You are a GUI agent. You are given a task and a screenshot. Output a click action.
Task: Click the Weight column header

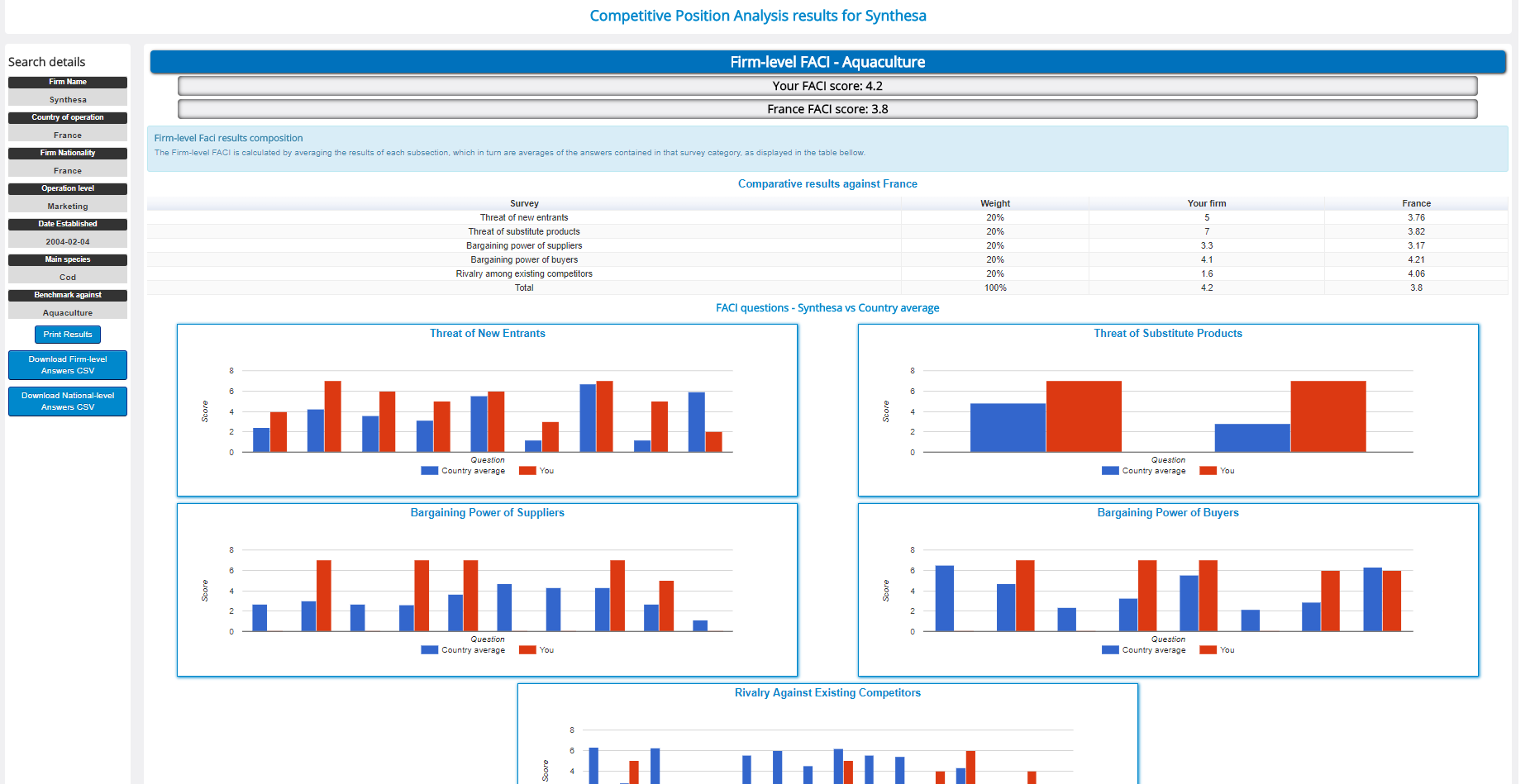pyautogui.click(x=995, y=203)
